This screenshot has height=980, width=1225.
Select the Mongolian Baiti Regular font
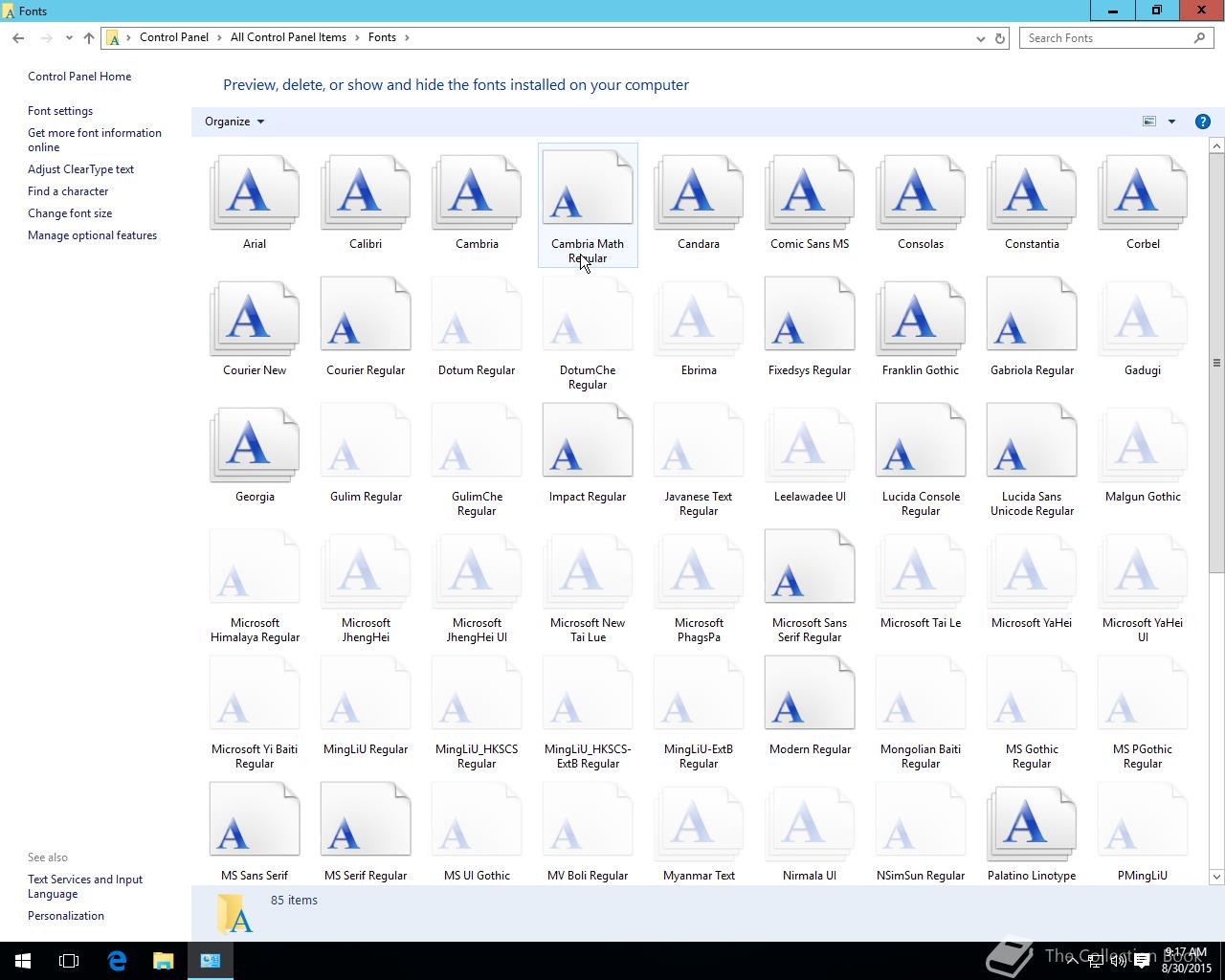(x=921, y=714)
